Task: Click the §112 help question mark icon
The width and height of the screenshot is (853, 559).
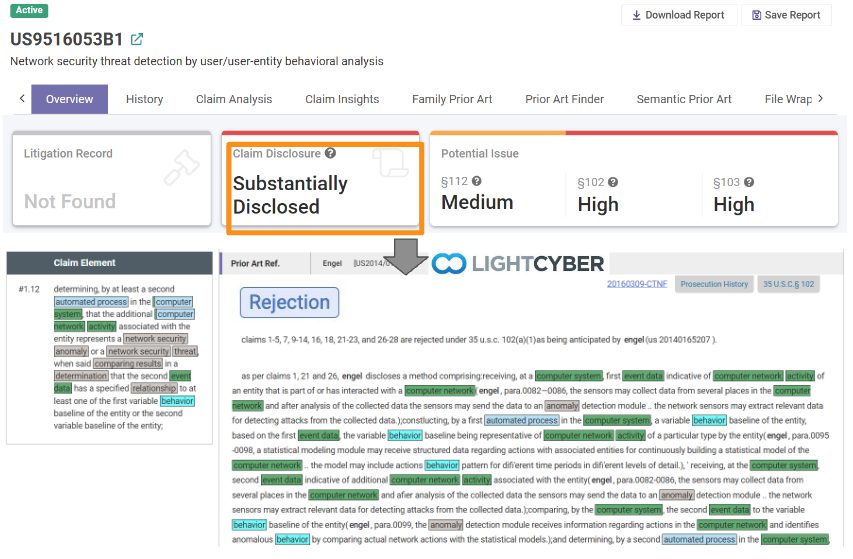Action: [x=477, y=181]
